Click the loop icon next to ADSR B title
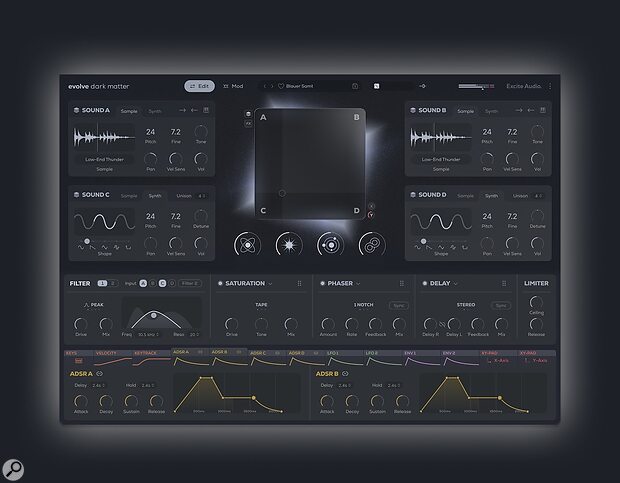620x483 pixels. pyautogui.click(x=345, y=374)
